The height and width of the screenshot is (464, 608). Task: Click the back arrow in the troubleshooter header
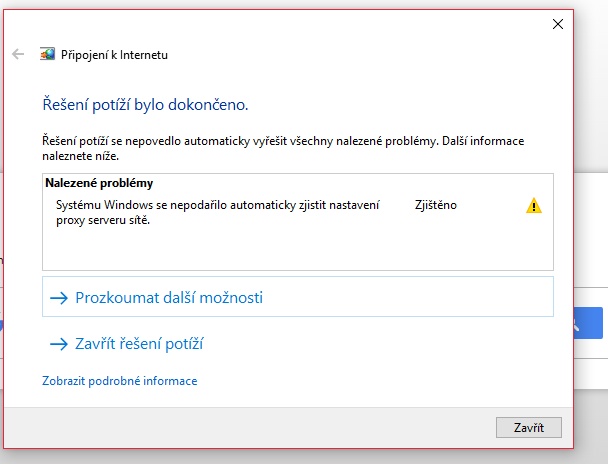18,54
